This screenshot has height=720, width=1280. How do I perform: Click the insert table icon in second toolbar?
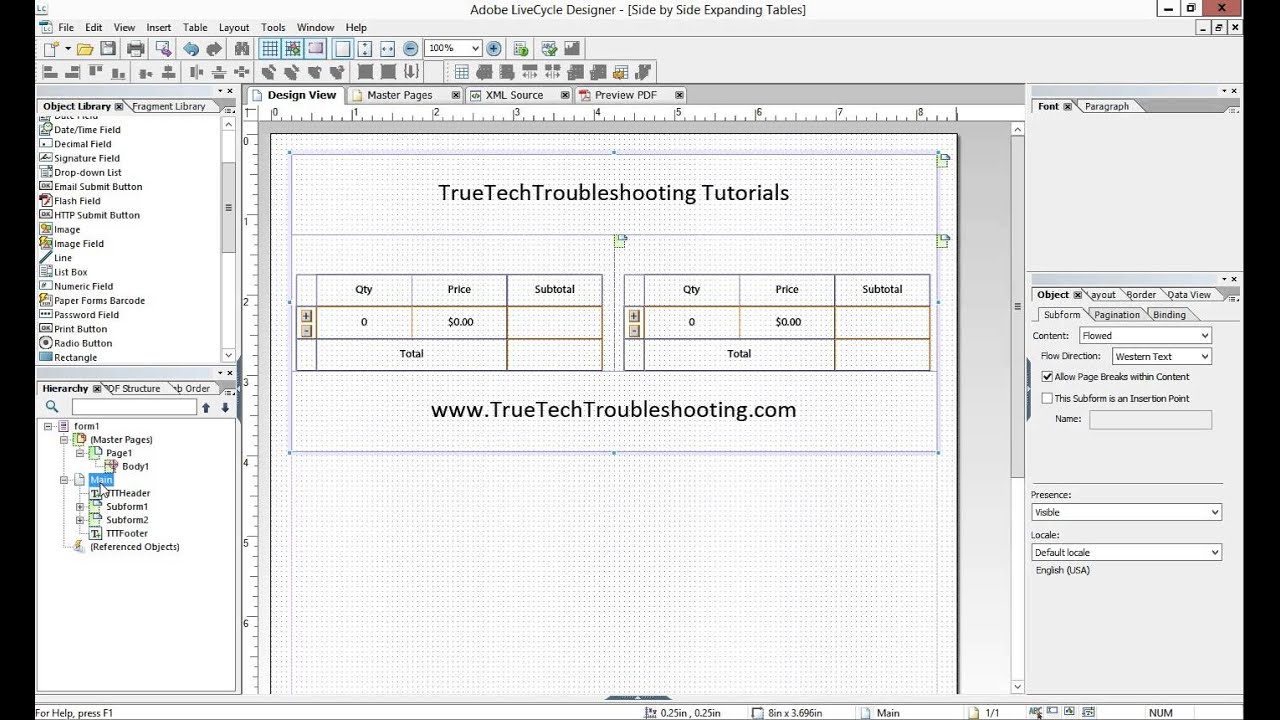[x=461, y=72]
